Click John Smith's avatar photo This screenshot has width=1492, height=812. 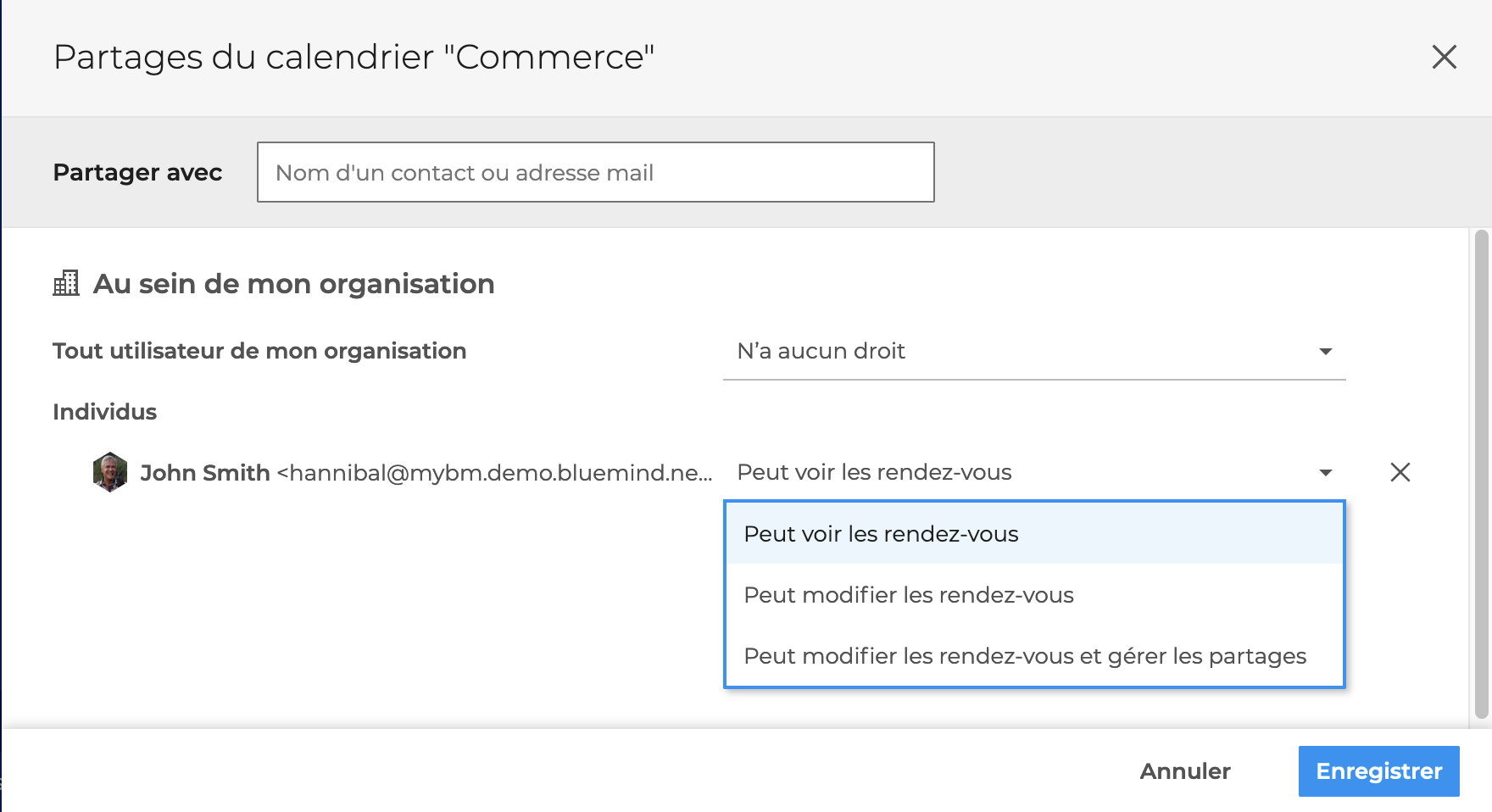110,472
